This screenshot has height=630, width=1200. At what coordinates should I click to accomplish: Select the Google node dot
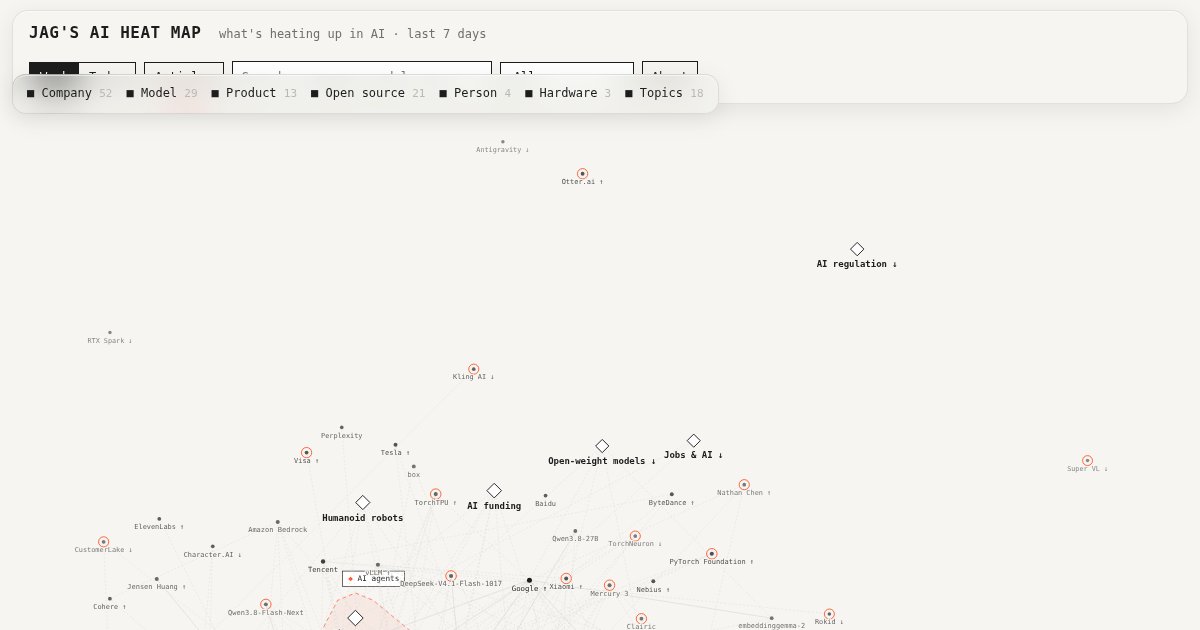coord(530,580)
